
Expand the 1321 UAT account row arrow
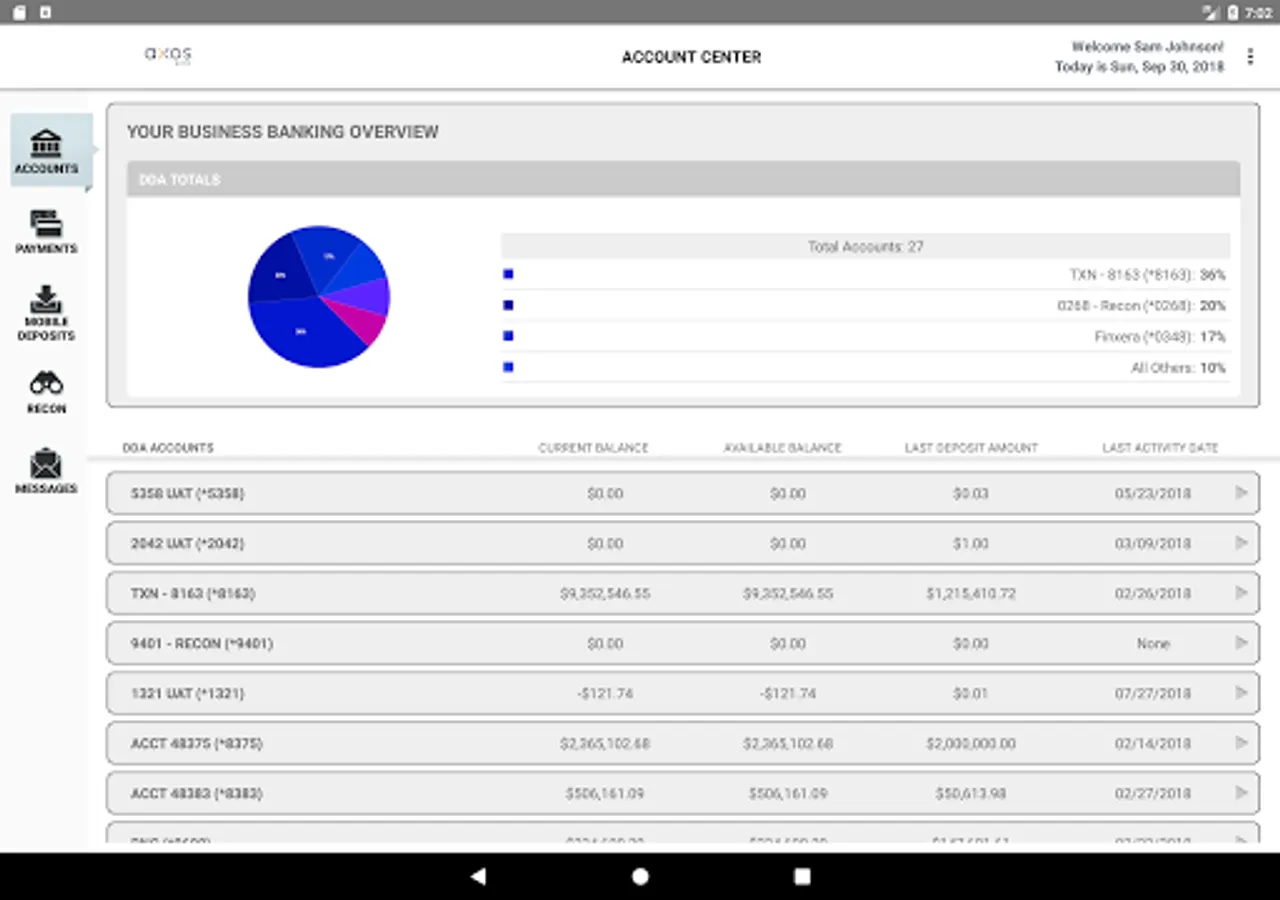(1241, 693)
